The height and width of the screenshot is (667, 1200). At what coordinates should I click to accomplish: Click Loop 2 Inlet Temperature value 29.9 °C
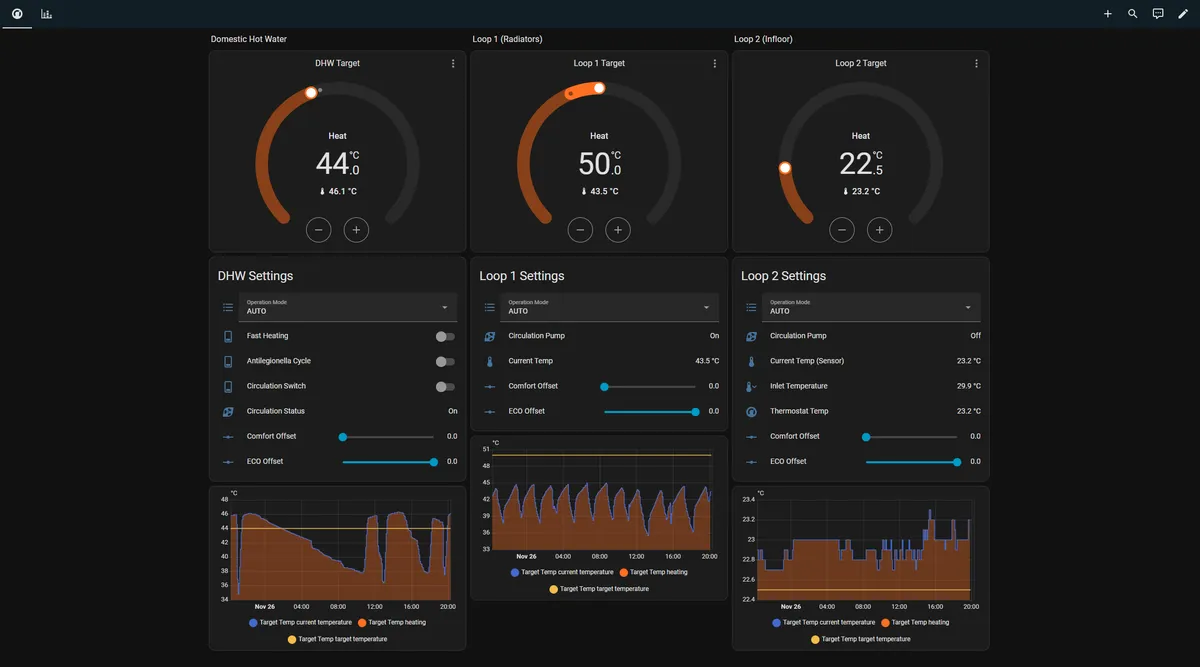(969, 386)
